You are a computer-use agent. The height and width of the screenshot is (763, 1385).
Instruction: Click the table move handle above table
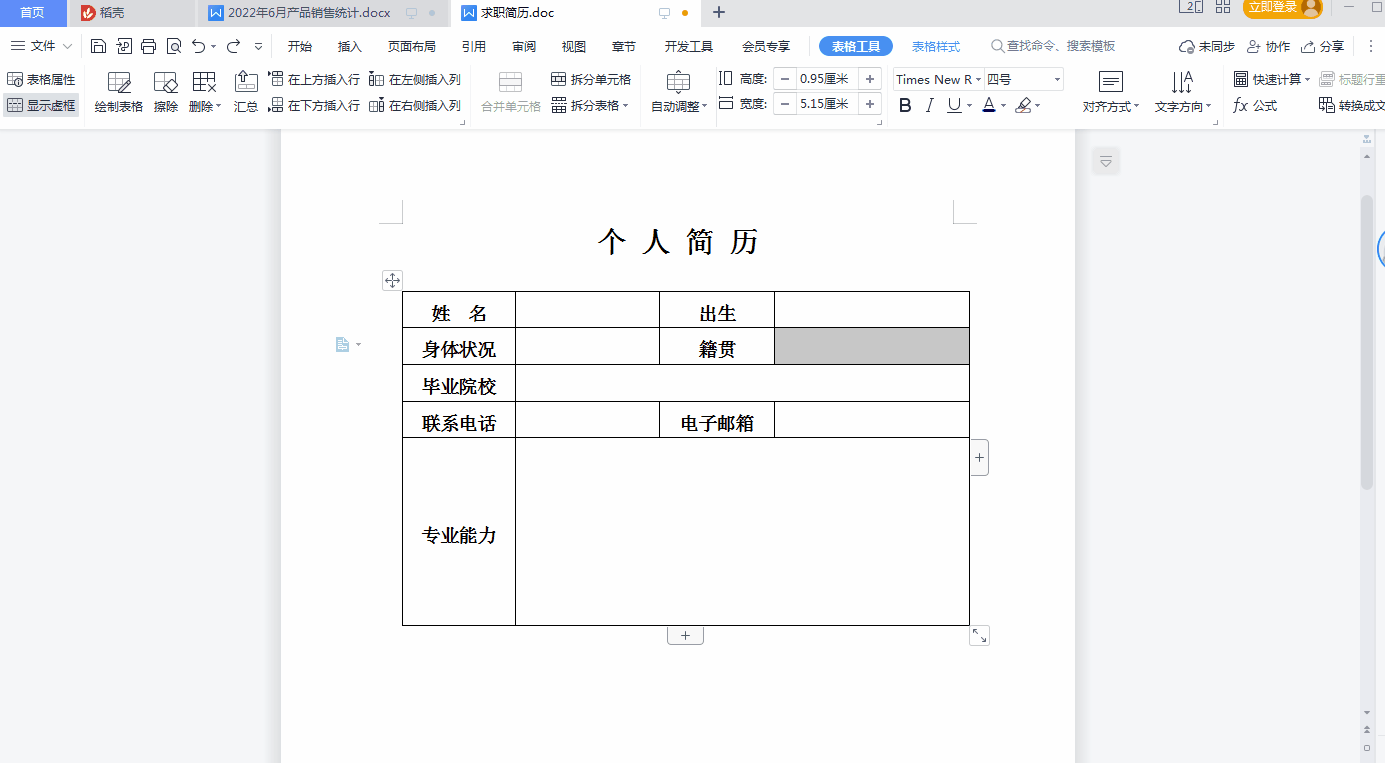[x=392, y=281]
